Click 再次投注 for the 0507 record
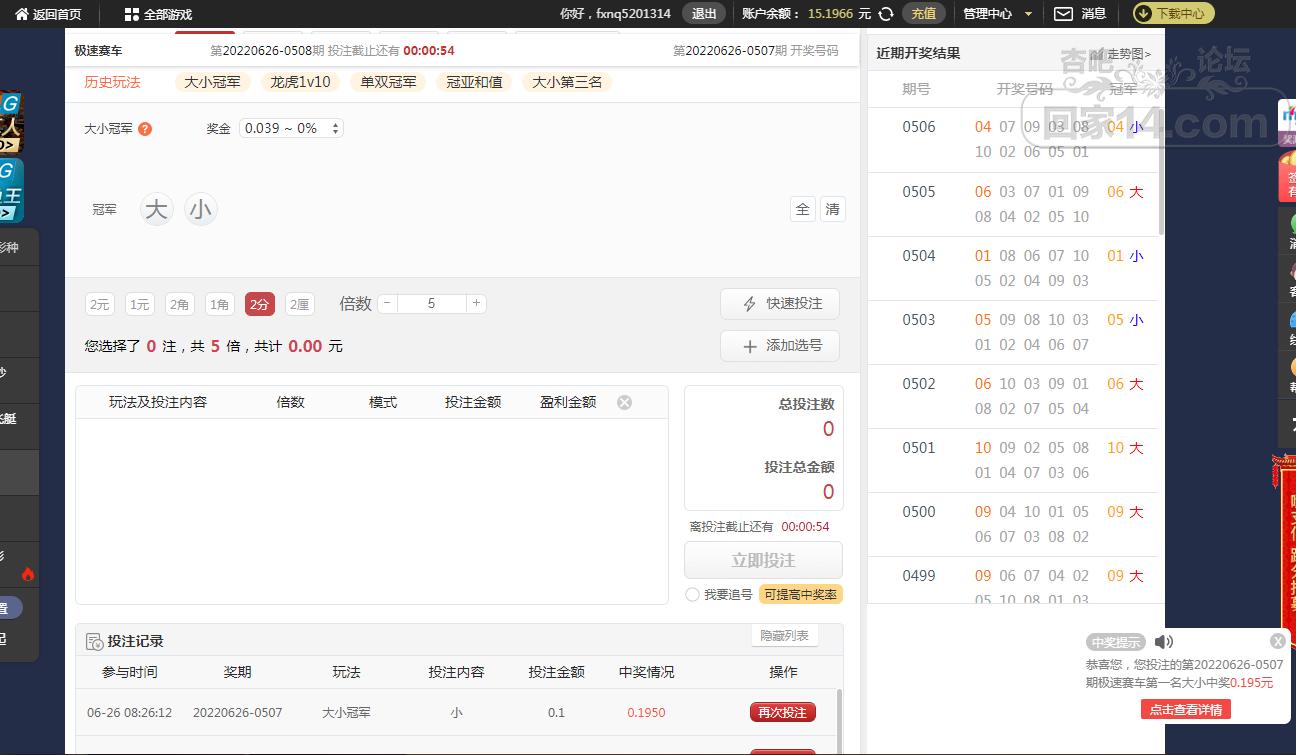1296x755 pixels. 782,712
